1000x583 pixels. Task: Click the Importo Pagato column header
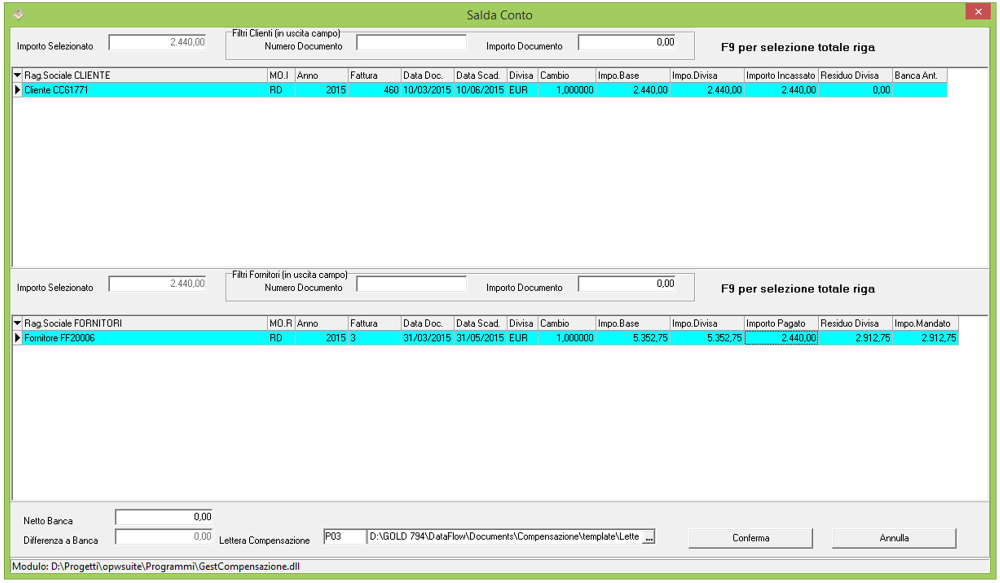click(781, 324)
